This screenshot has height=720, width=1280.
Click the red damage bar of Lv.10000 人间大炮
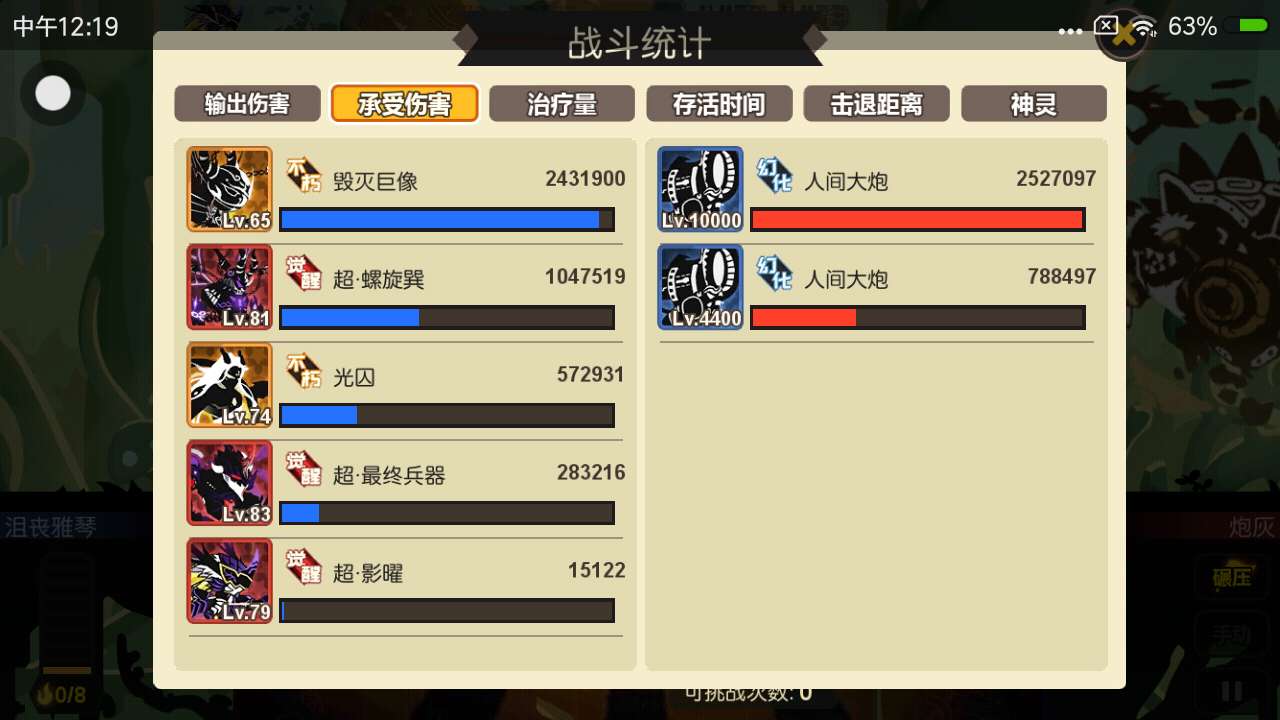(918, 220)
